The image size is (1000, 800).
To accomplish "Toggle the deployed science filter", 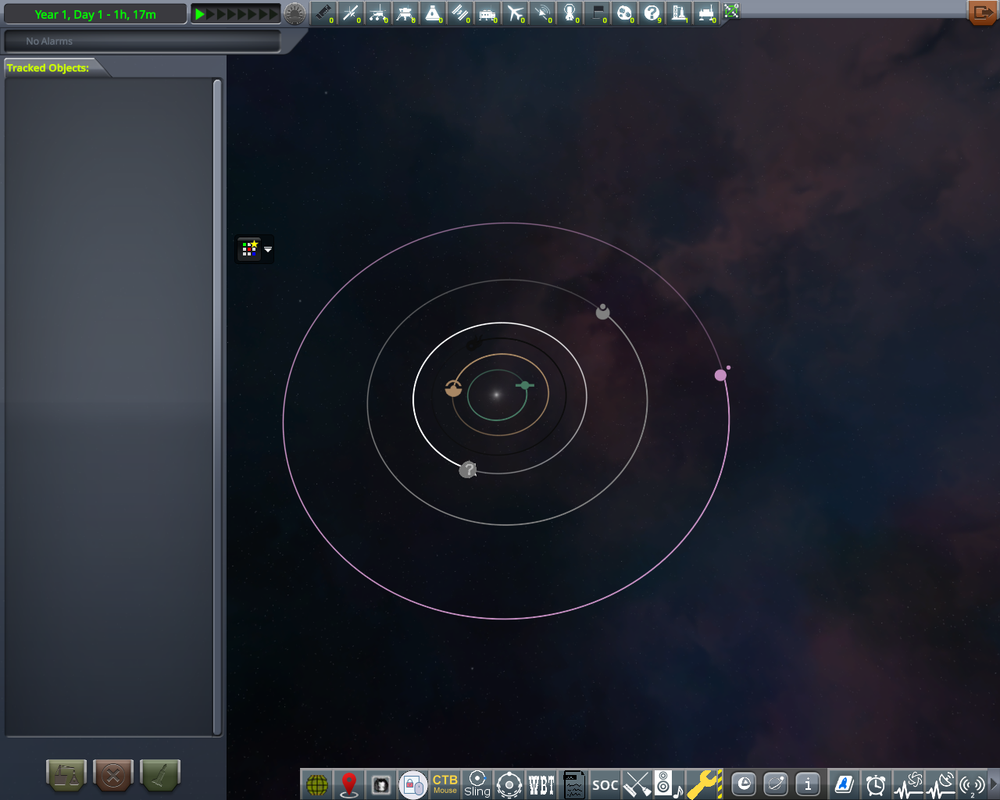I will [707, 13].
